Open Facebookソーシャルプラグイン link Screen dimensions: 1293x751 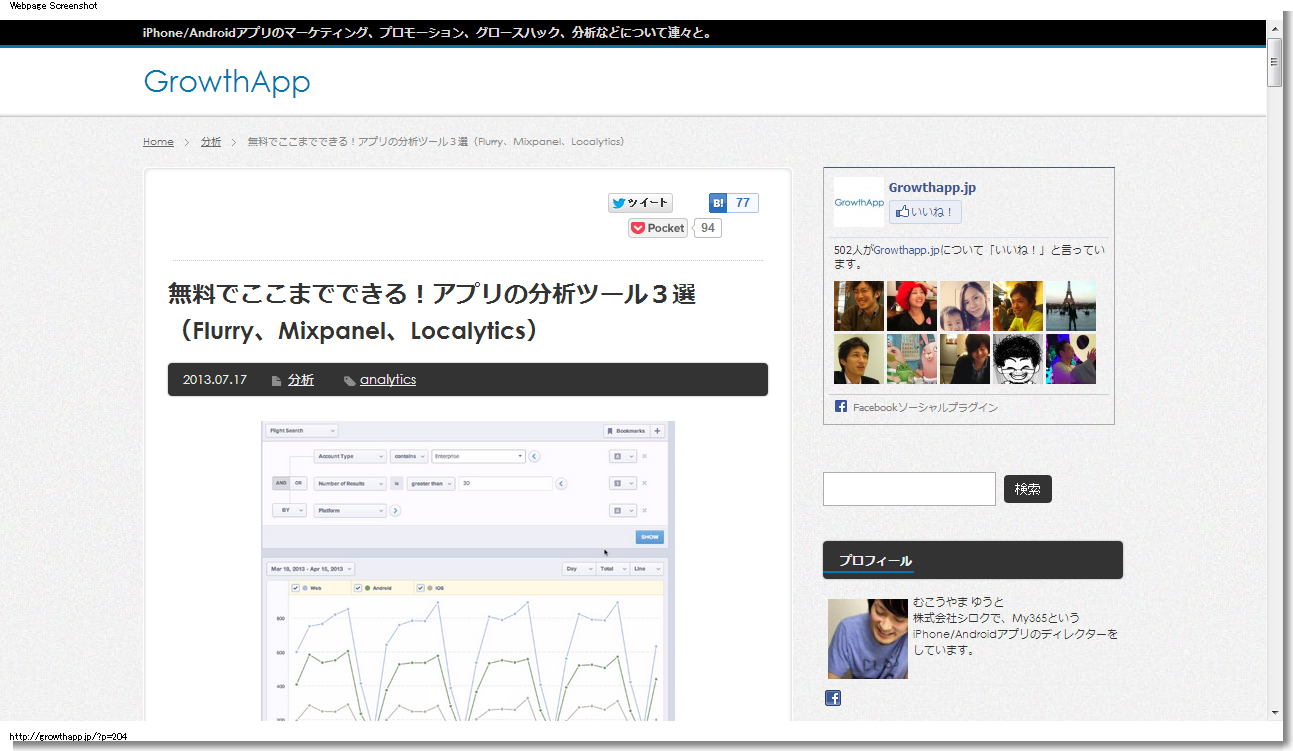[x=925, y=408]
